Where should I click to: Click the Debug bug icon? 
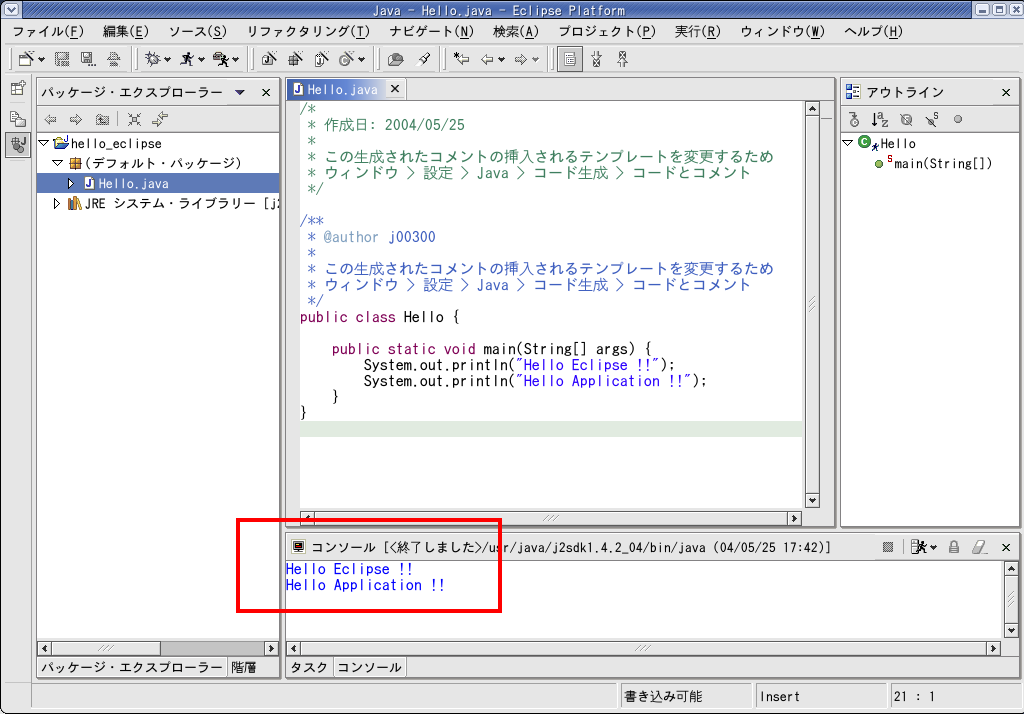pyautogui.click(x=153, y=59)
